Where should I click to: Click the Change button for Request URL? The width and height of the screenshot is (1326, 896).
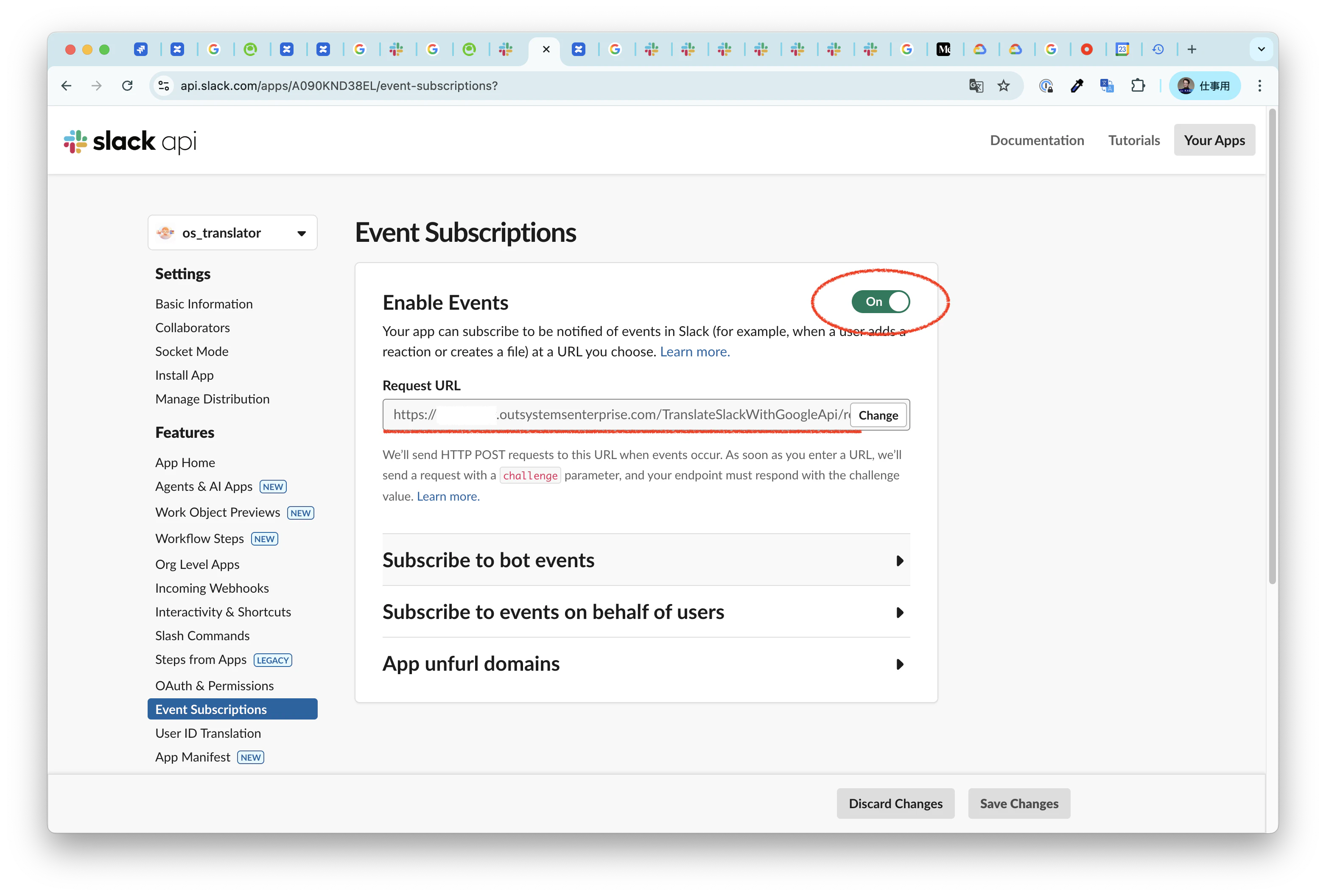pyautogui.click(x=878, y=415)
